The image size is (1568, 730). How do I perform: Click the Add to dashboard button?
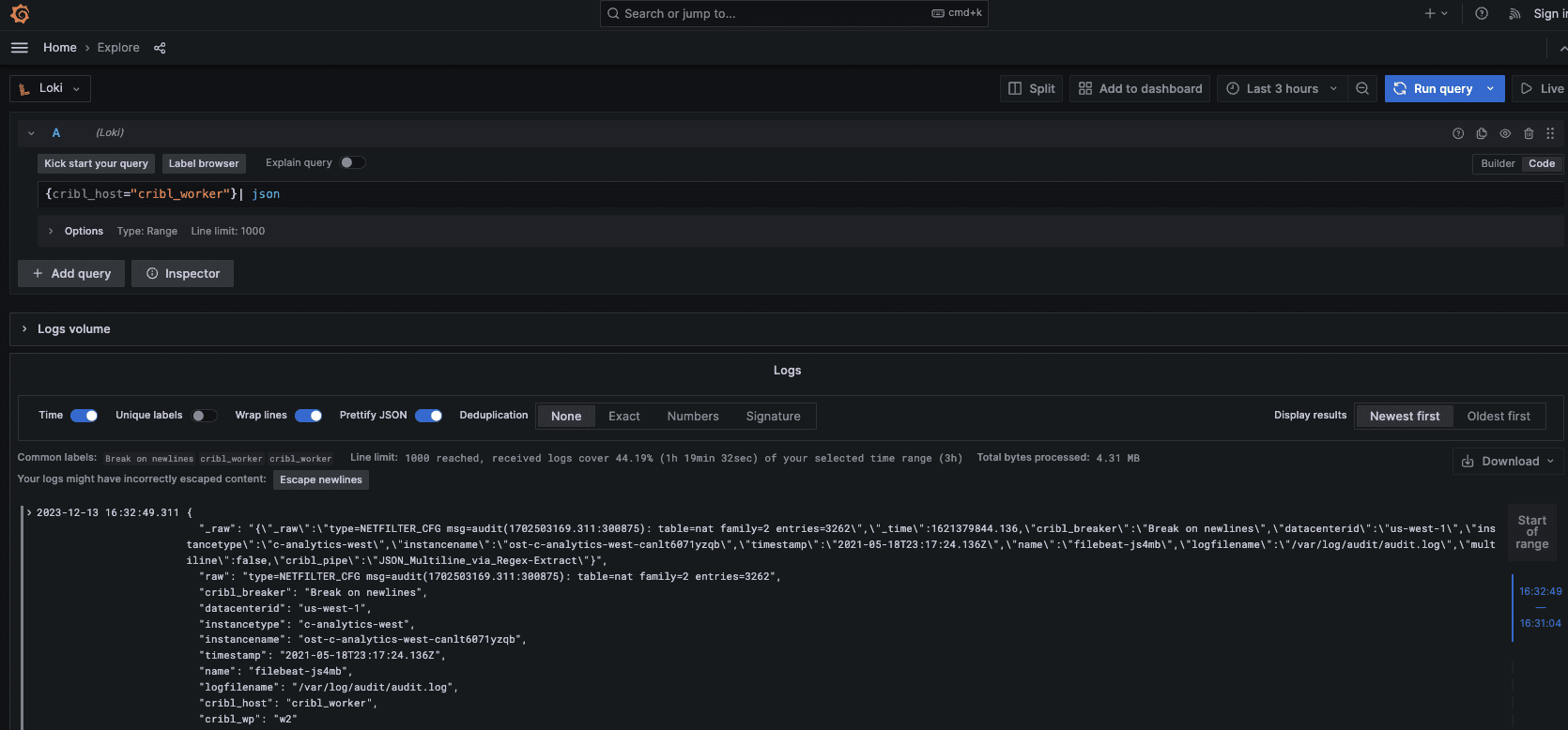click(x=1140, y=88)
